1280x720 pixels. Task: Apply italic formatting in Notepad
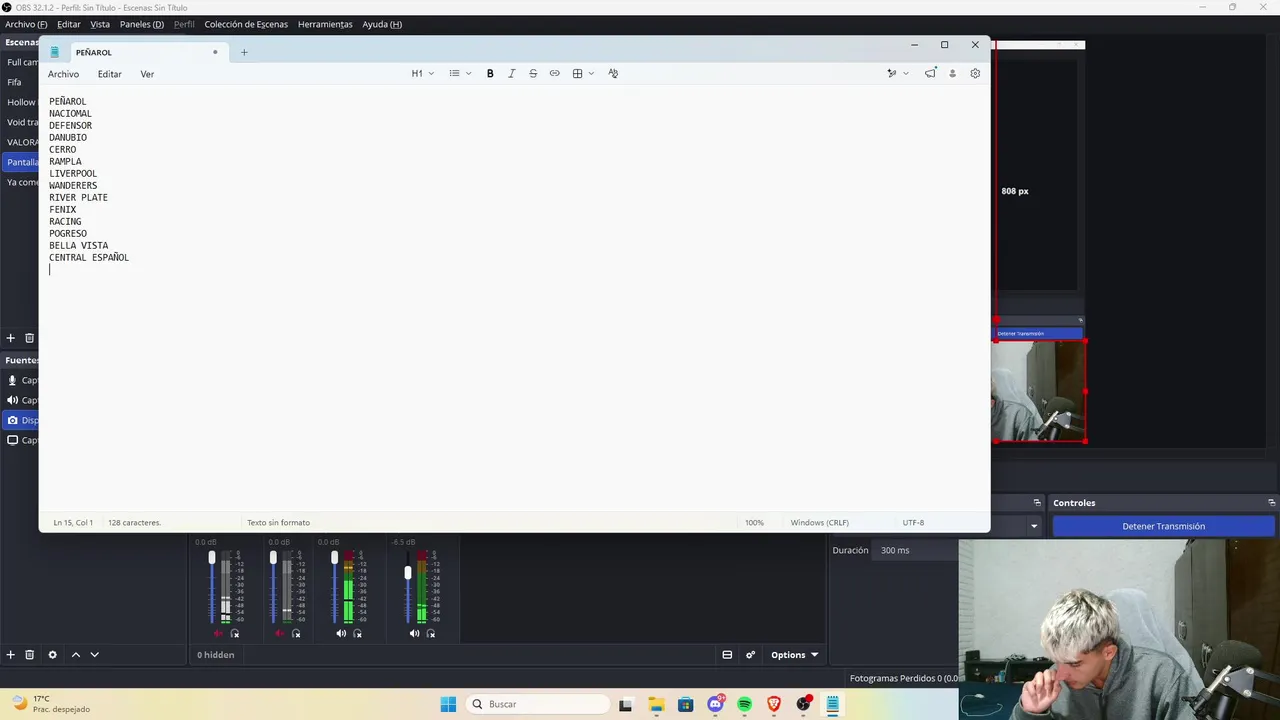[511, 73]
